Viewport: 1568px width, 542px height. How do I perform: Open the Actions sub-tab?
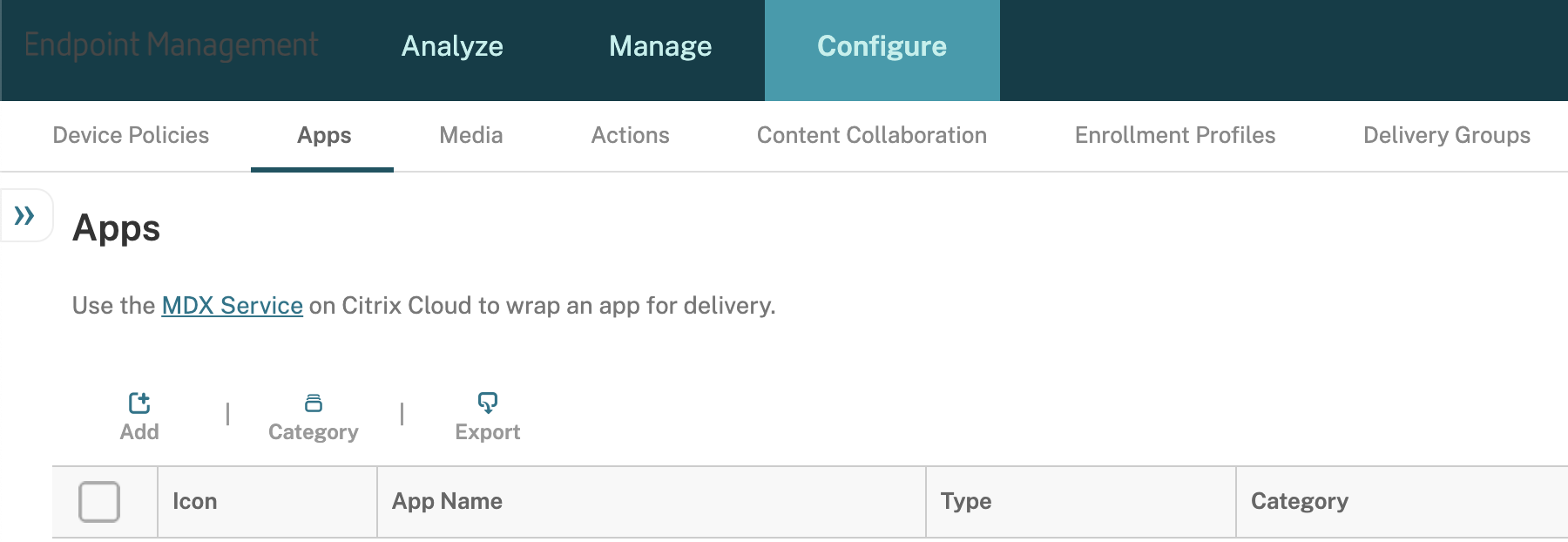pyautogui.click(x=630, y=136)
